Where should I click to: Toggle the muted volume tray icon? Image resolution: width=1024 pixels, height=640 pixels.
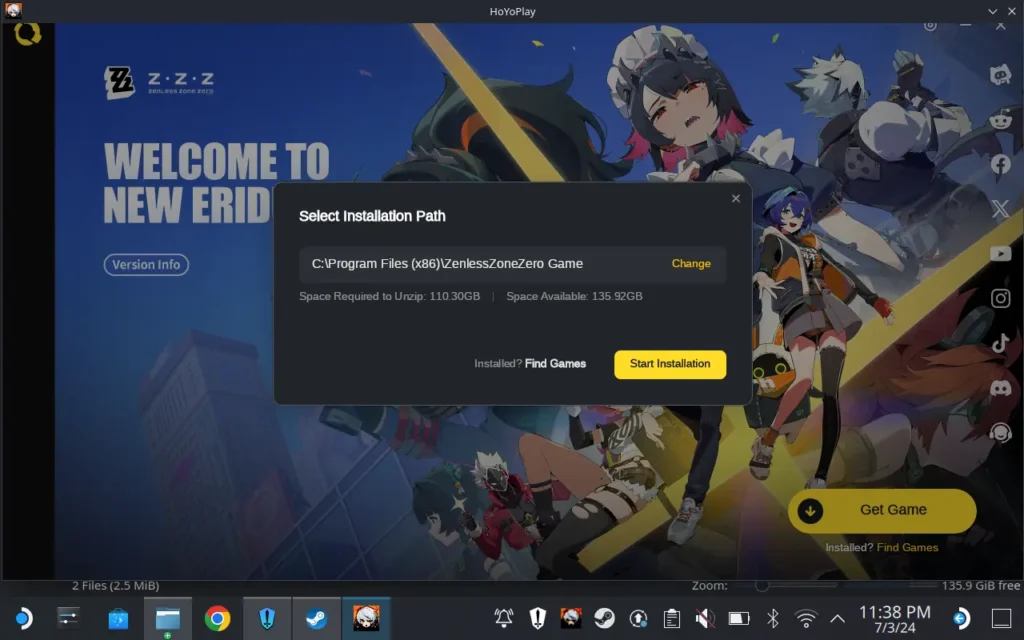tap(705, 618)
